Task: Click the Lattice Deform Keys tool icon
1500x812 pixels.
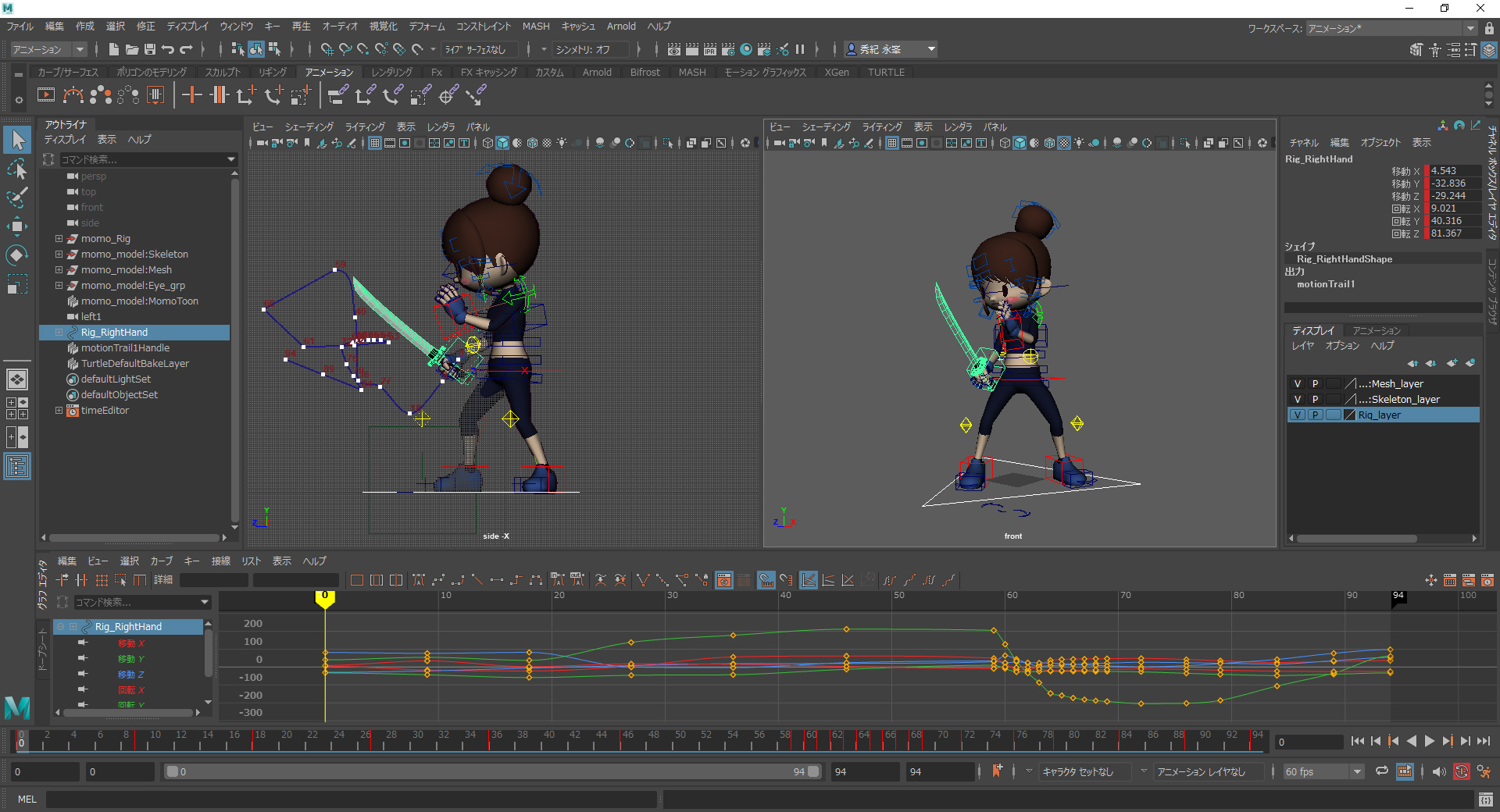Action: 102,580
